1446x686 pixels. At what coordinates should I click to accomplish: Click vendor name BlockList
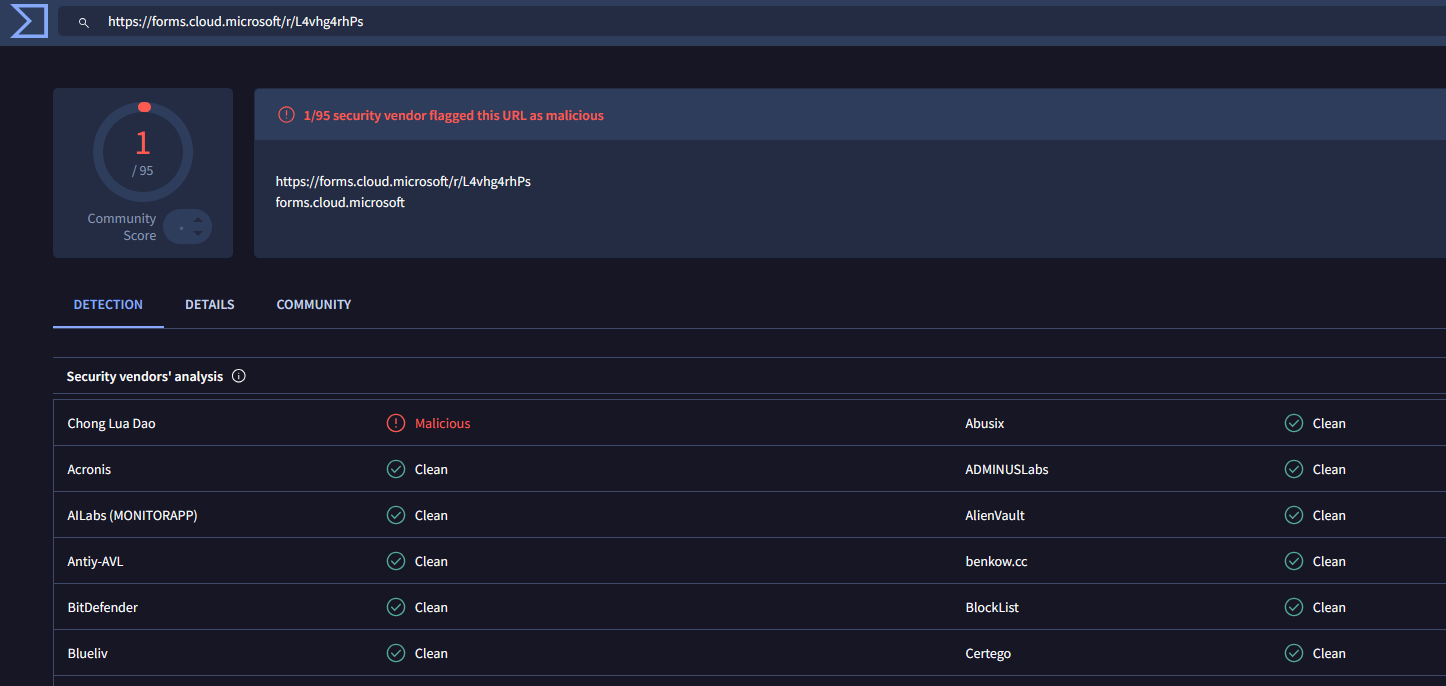(x=992, y=607)
